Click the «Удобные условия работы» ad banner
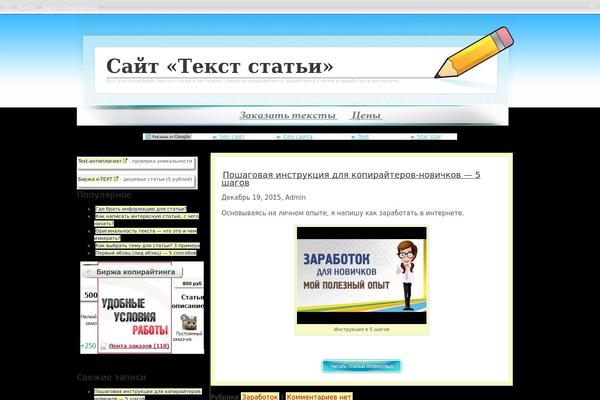The height and width of the screenshot is (400, 600). click(135, 316)
